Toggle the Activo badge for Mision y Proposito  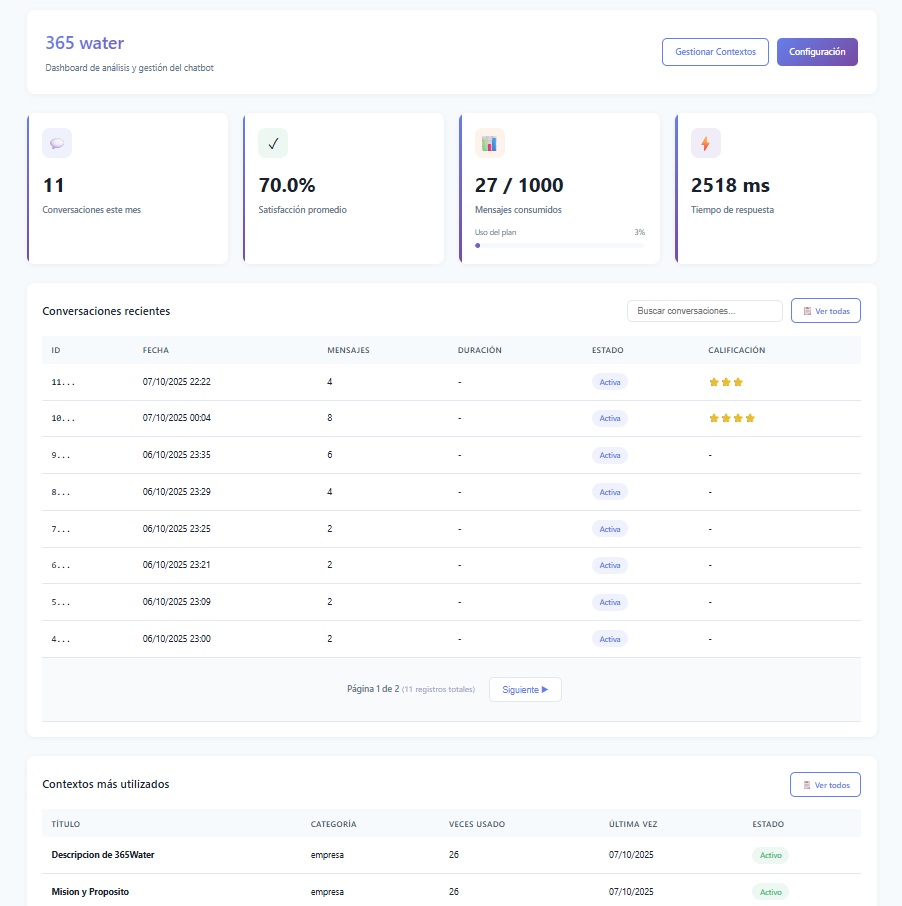click(x=770, y=891)
